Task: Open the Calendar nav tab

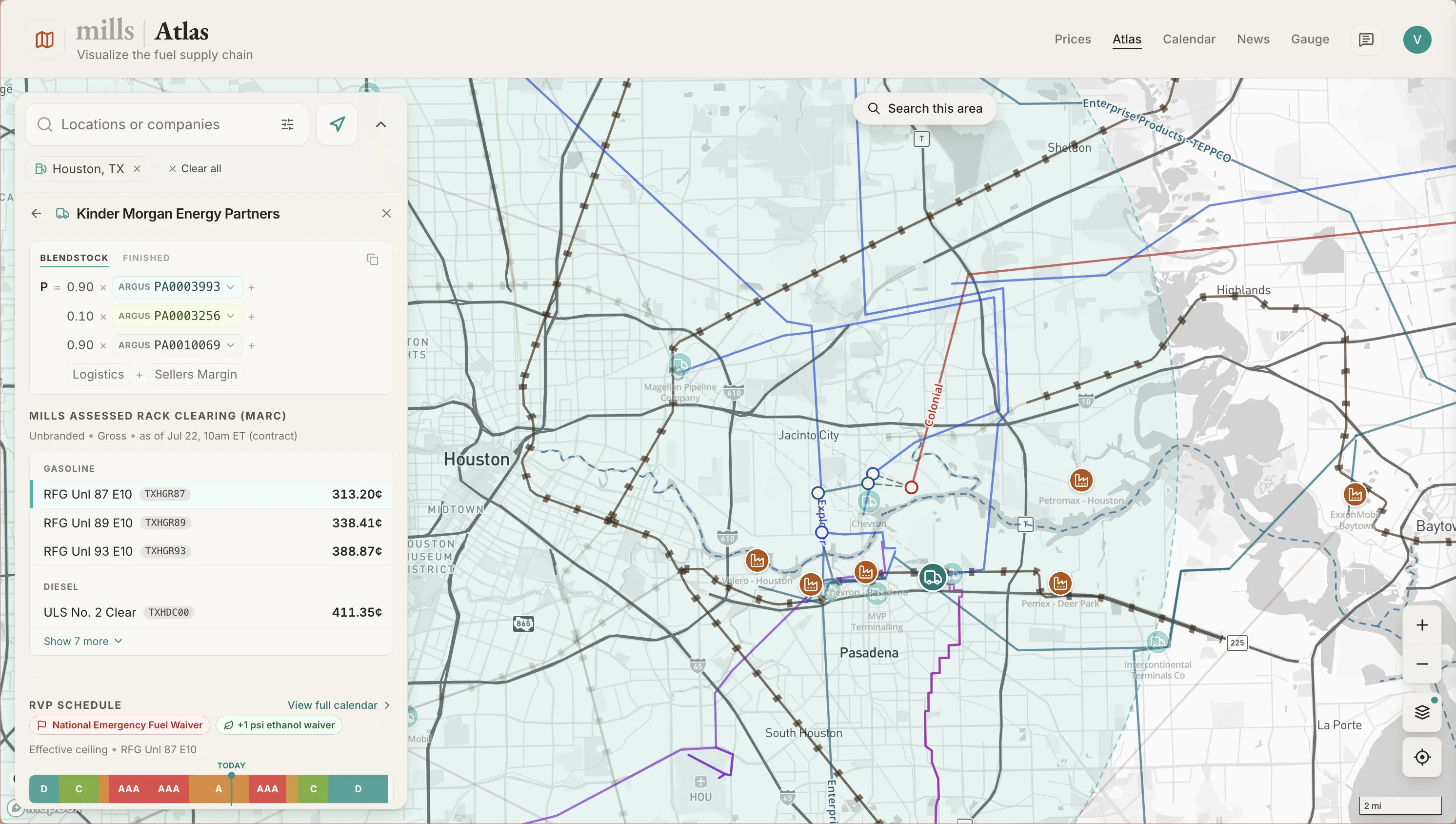Action: click(x=1189, y=39)
